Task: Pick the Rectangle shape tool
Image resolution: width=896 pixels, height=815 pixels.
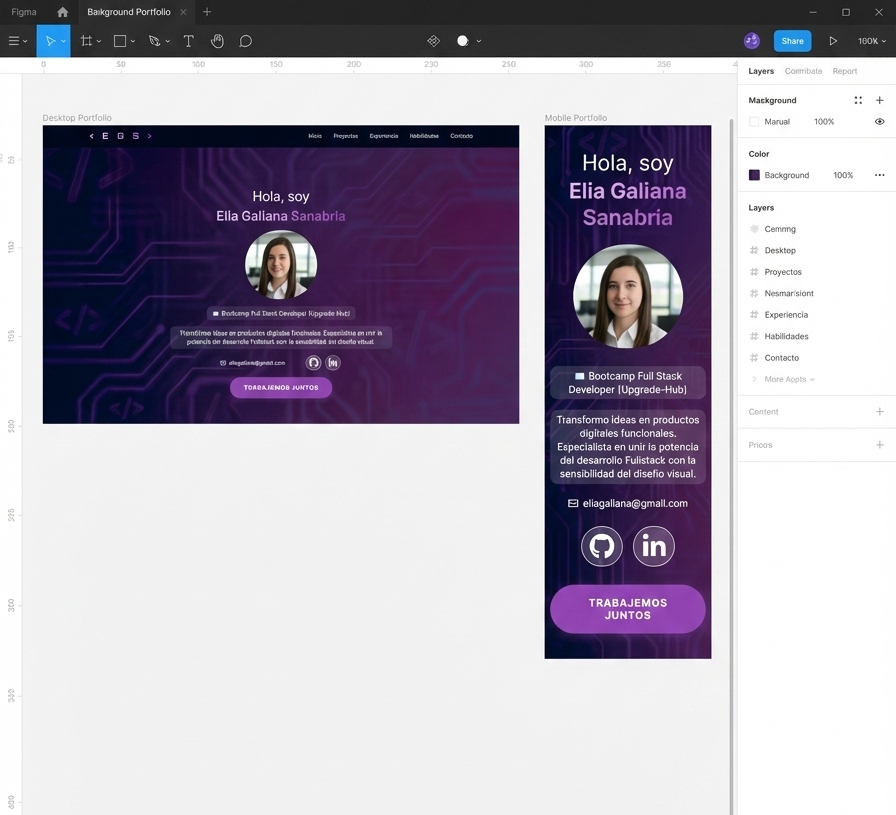Action: point(120,41)
